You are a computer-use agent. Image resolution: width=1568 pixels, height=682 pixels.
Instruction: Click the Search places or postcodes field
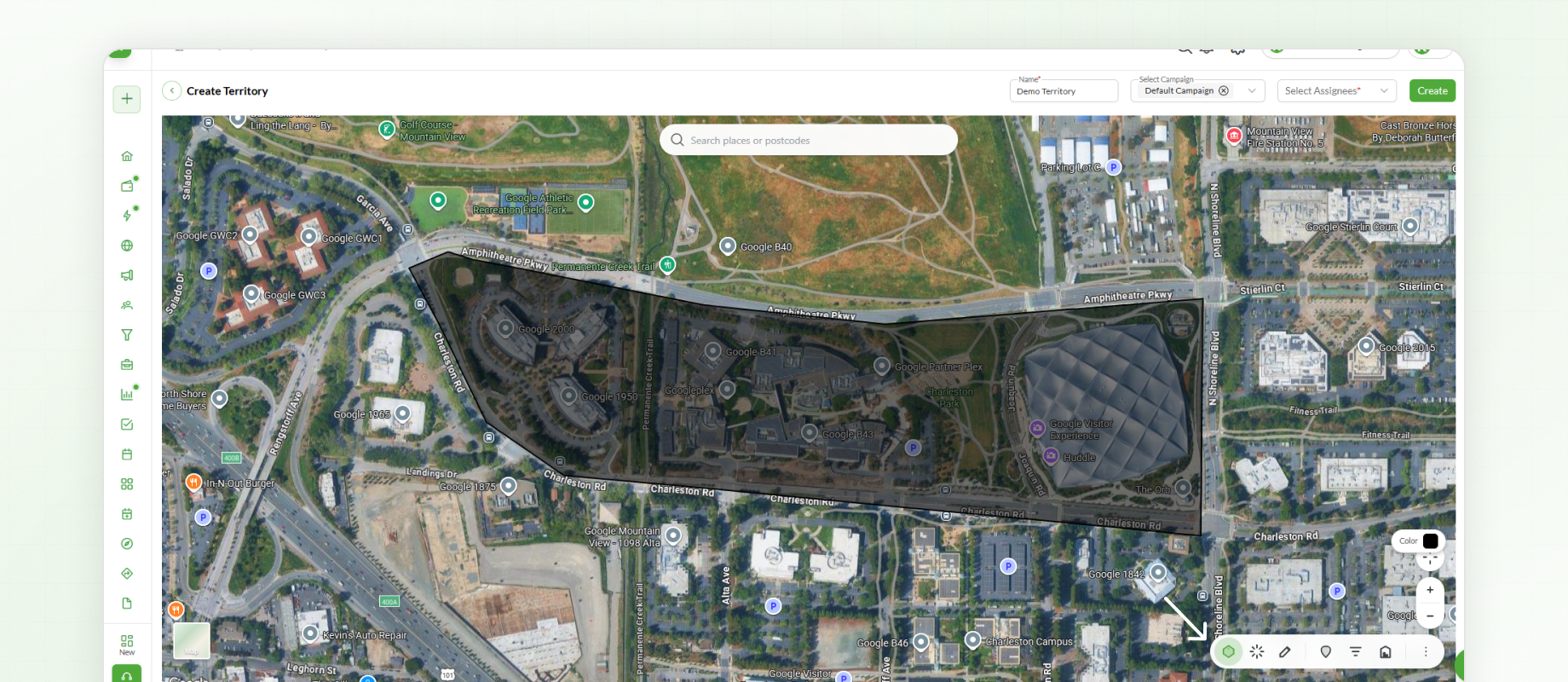tap(809, 140)
